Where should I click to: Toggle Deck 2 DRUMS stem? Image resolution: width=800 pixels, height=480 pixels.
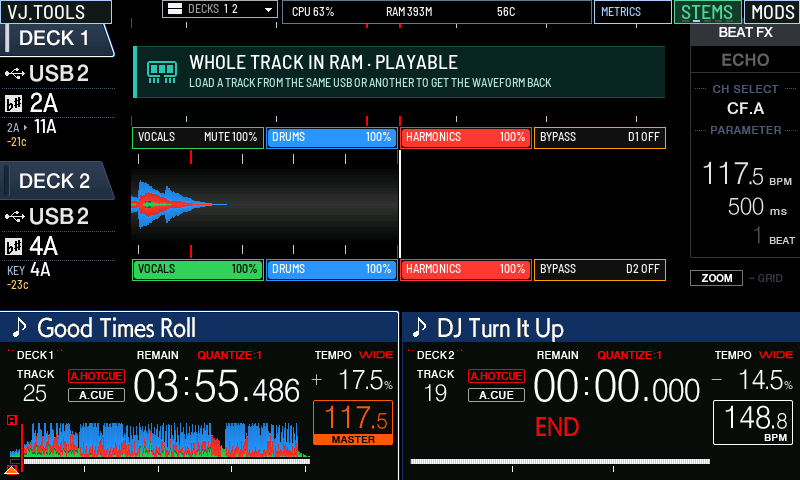(332, 269)
